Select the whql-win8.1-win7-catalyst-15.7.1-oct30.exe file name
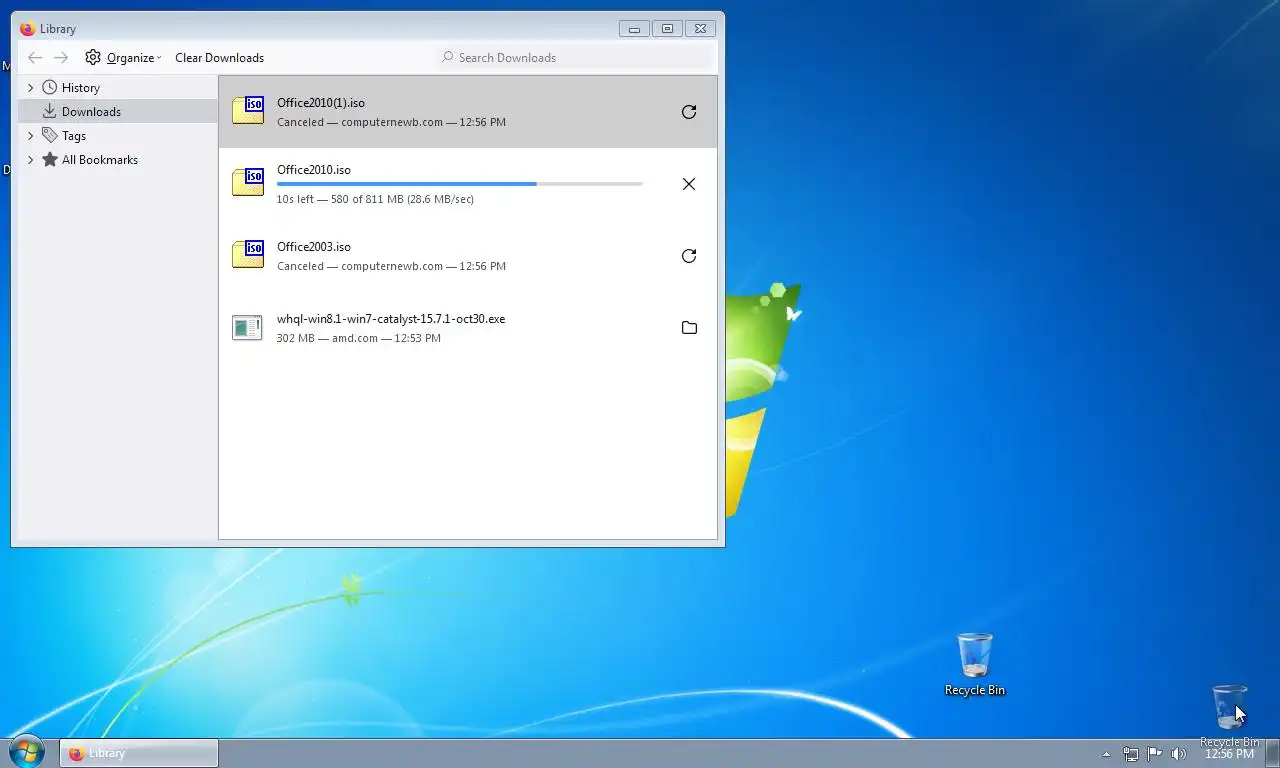Image resolution: width=1280 pixels, height=768 pixels. click(391, 319)
